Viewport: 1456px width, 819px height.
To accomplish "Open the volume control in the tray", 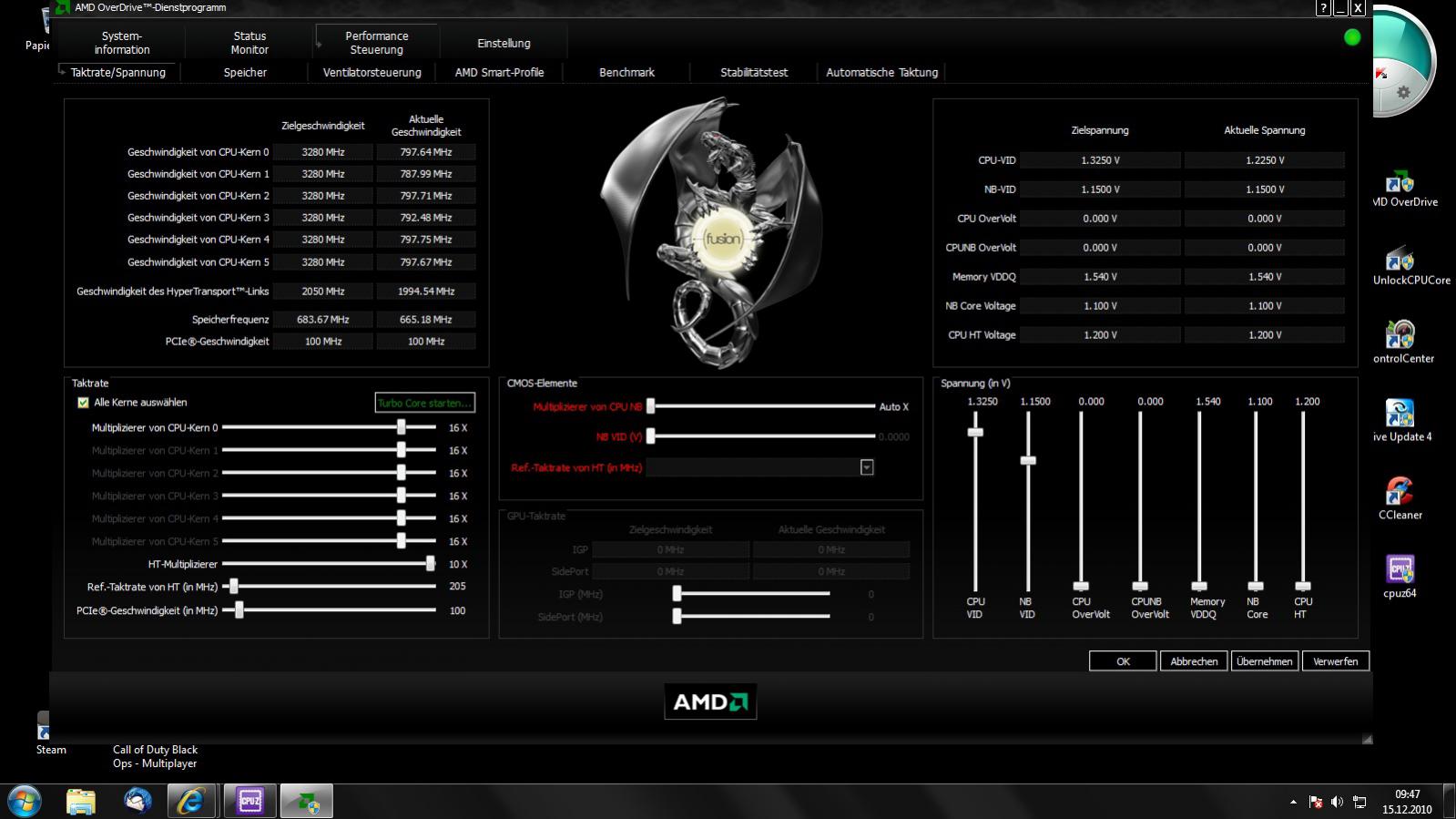I will 1337,802.
